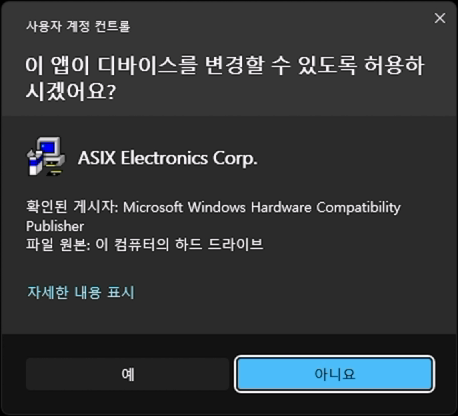Click the word Hardware in publisher line

click(281, 207)
